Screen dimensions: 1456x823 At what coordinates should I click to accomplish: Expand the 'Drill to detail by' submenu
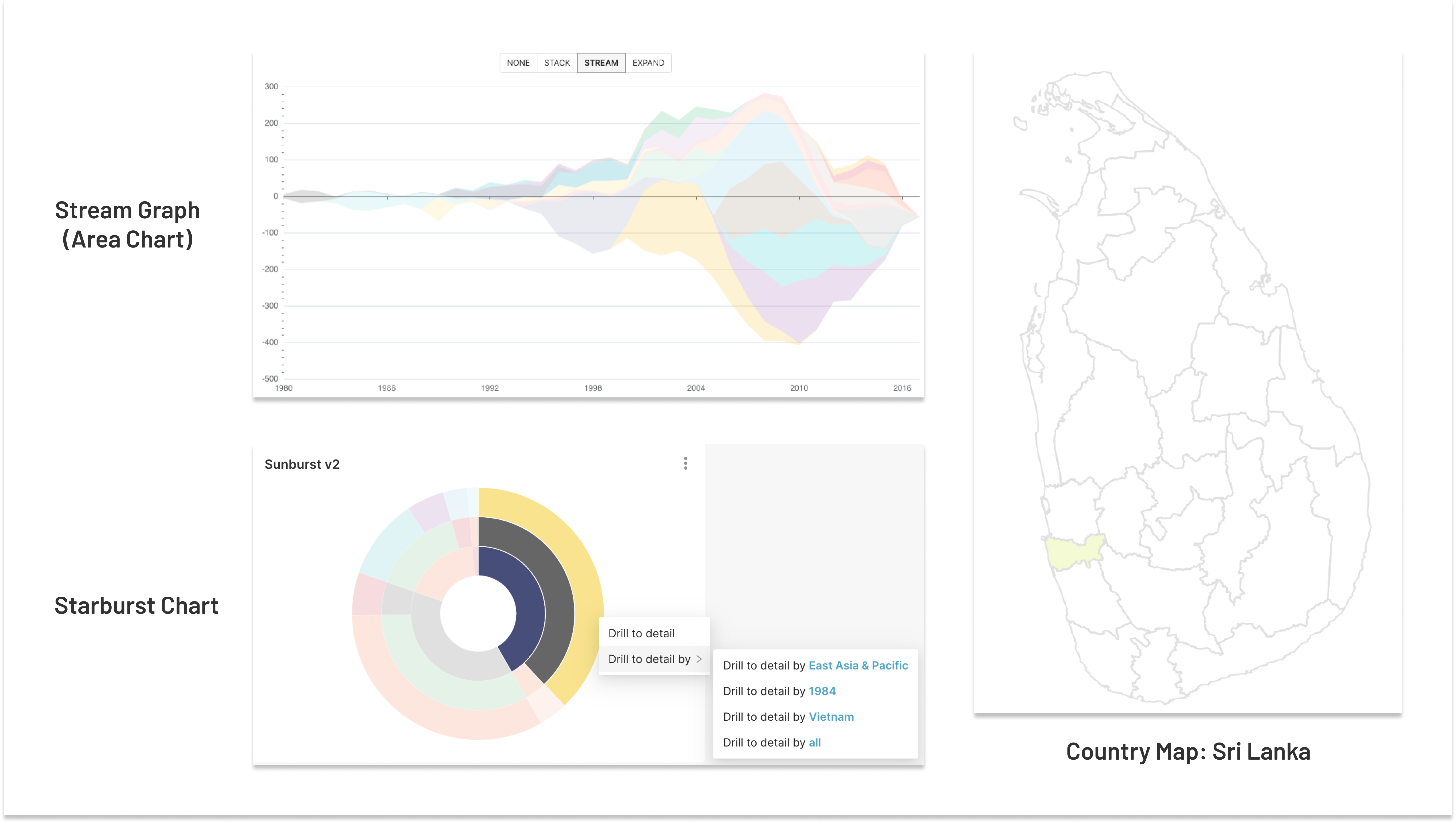[x=649, y=659]
